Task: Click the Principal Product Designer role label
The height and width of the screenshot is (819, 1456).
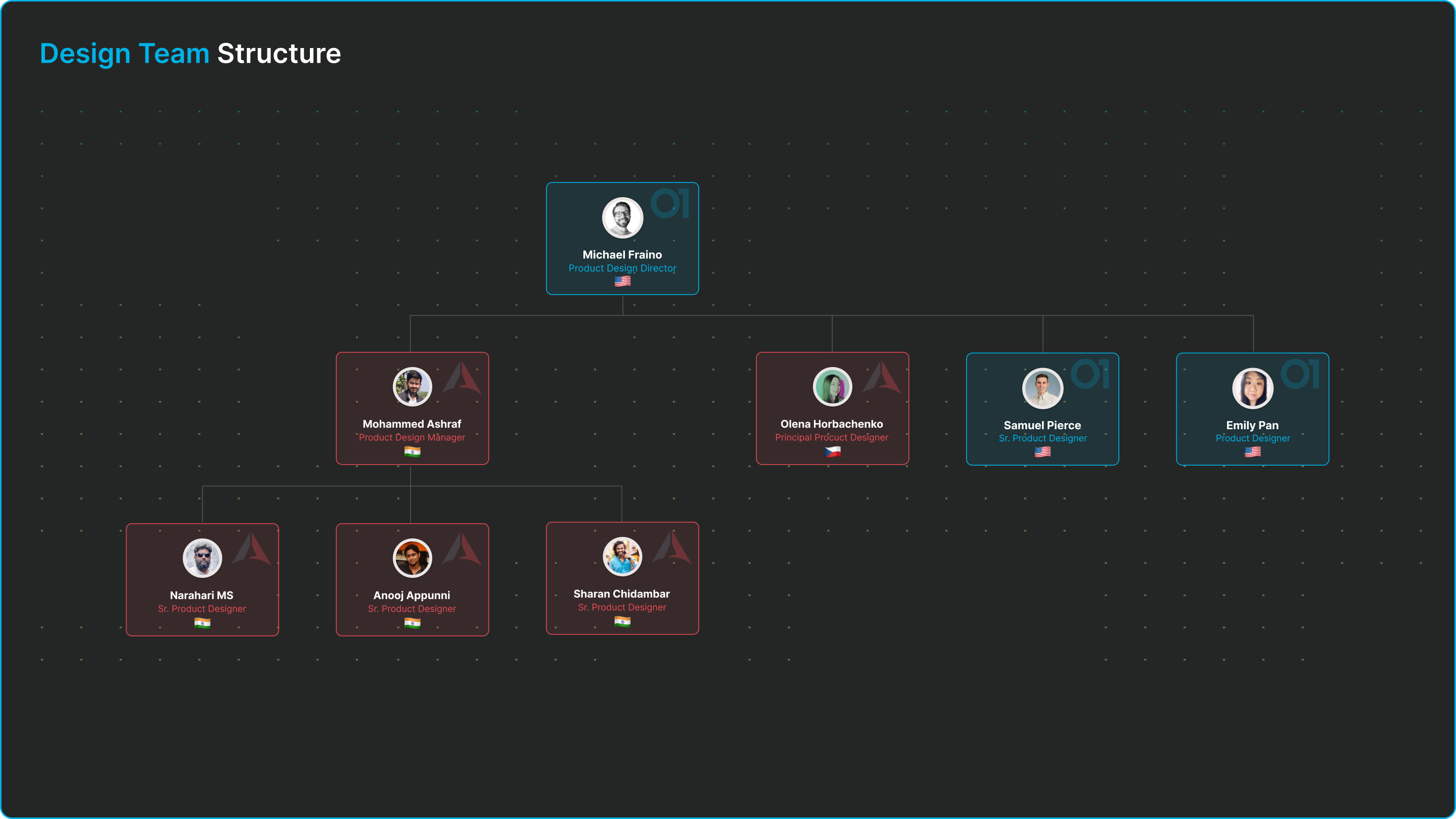Action: click(x=832, y=437)
